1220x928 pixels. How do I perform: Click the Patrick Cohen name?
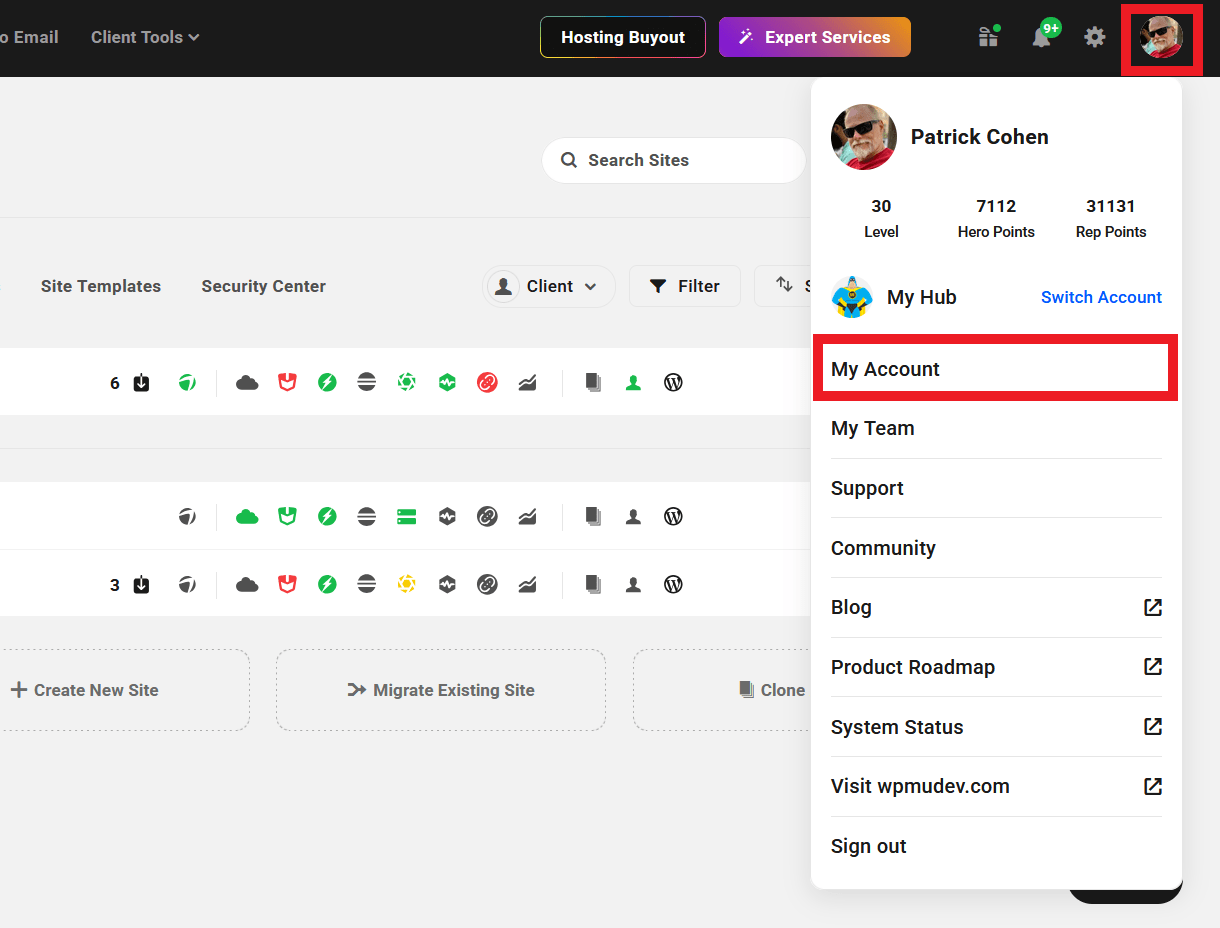coord(980,137)
